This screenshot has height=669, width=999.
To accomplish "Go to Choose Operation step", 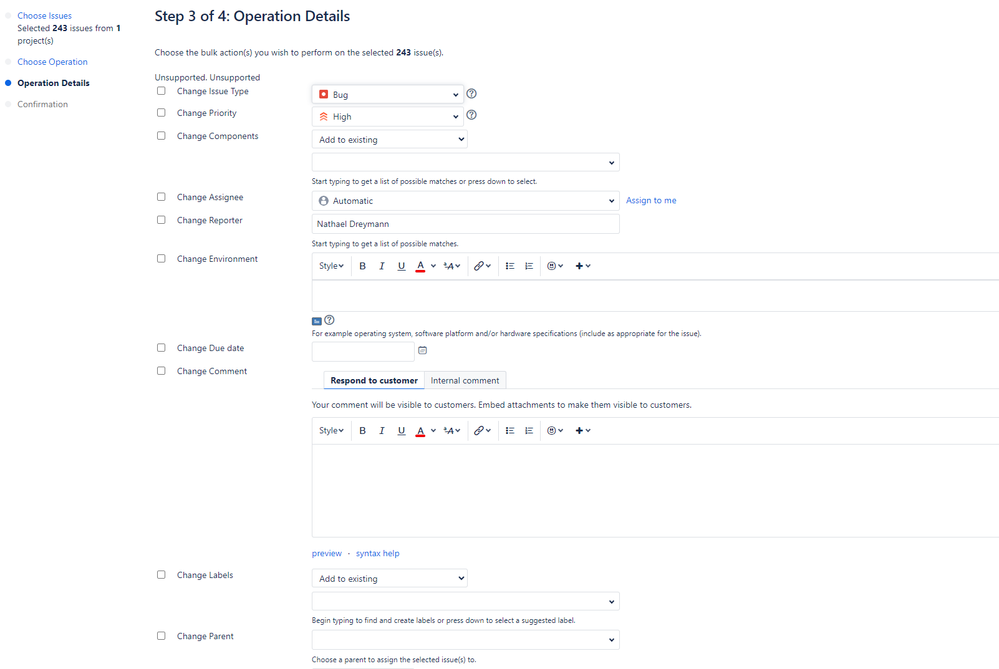I will pos(52,62).
